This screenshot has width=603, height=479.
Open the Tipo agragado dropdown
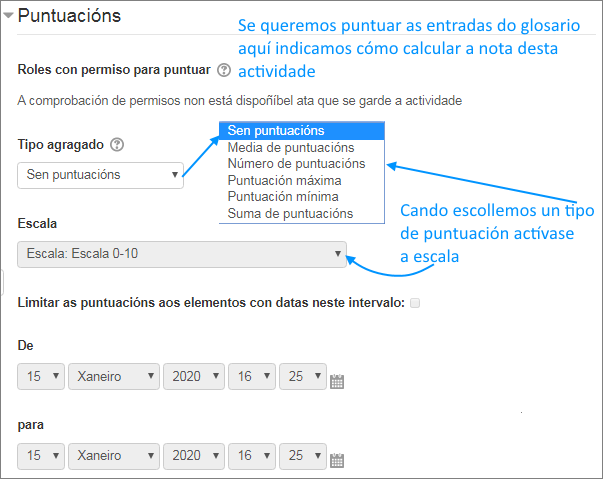tap(100, 175)
